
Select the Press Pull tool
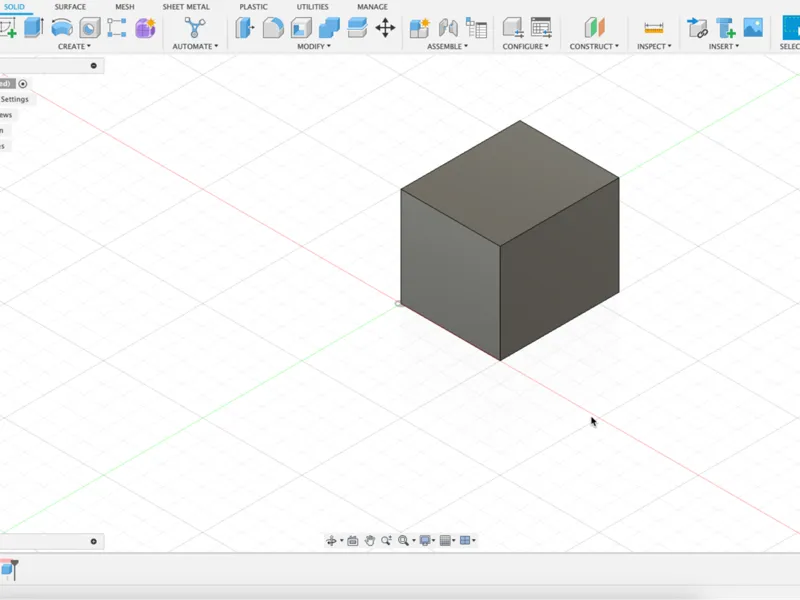pos(245,28)
